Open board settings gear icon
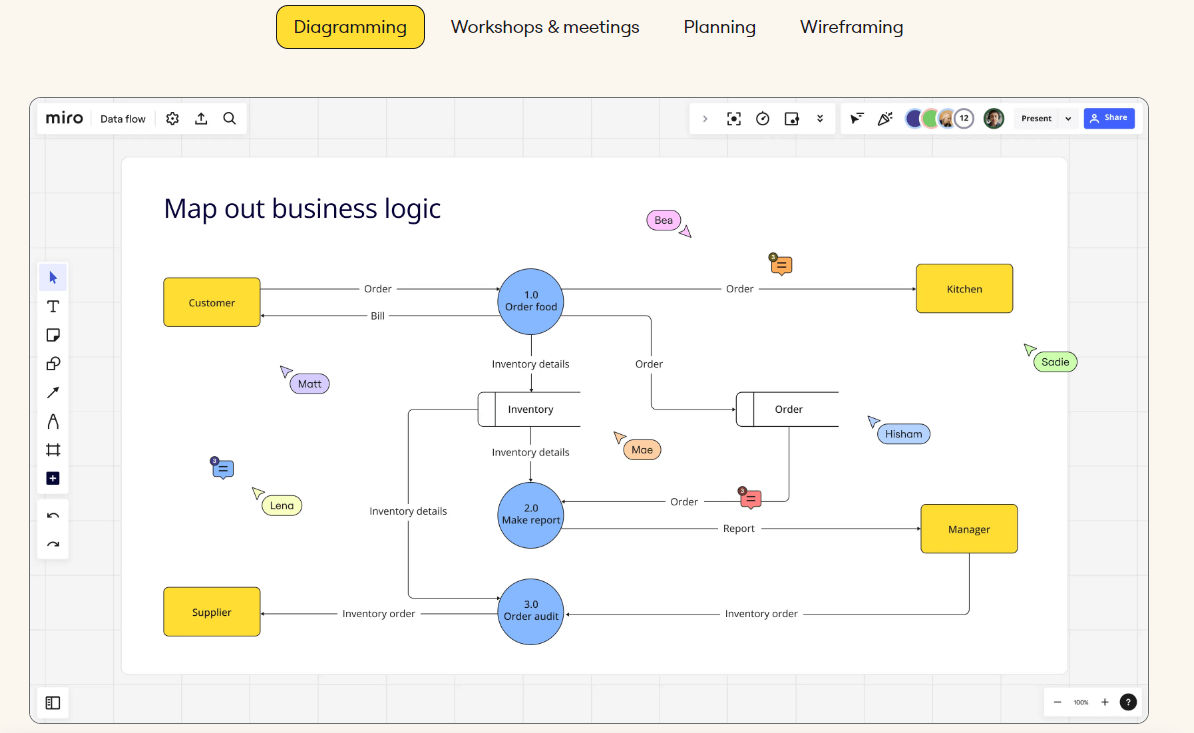 point(172,119)
